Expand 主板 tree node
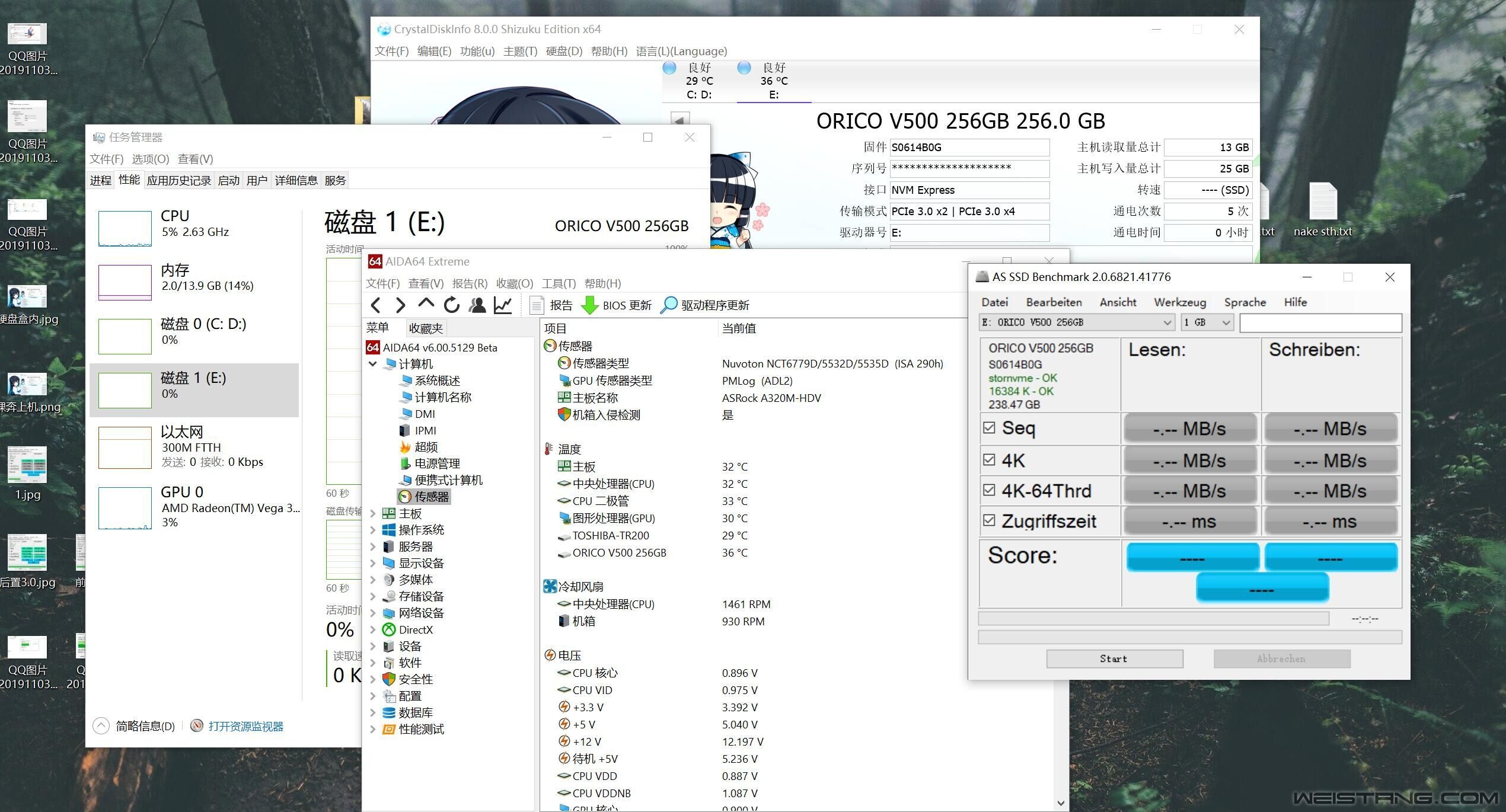Screen dimensions: 1506x812 (373, 513)
